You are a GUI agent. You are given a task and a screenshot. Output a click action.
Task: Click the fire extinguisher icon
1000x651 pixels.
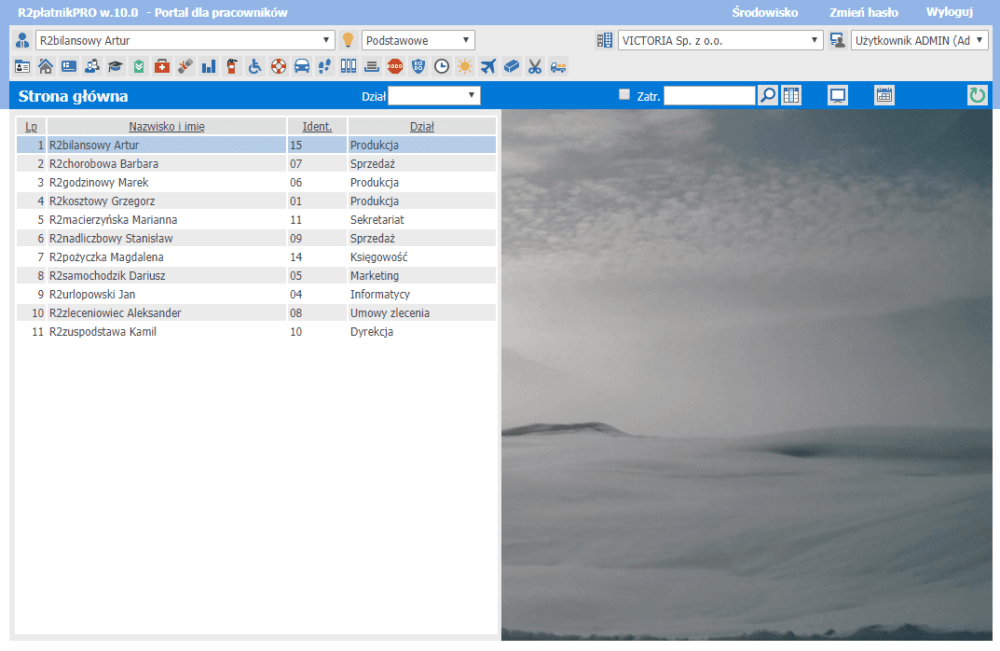pos(232,67)
